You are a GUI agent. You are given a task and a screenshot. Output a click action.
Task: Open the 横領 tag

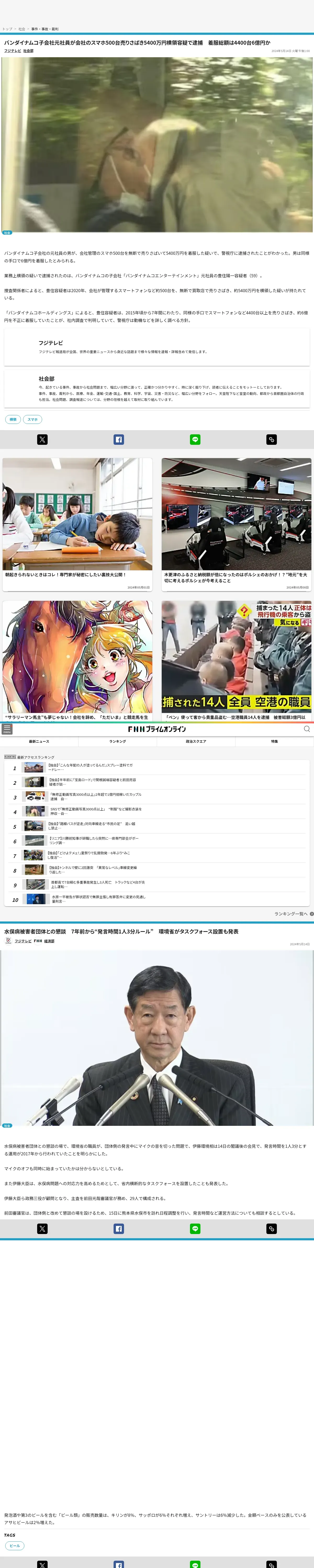13,419
